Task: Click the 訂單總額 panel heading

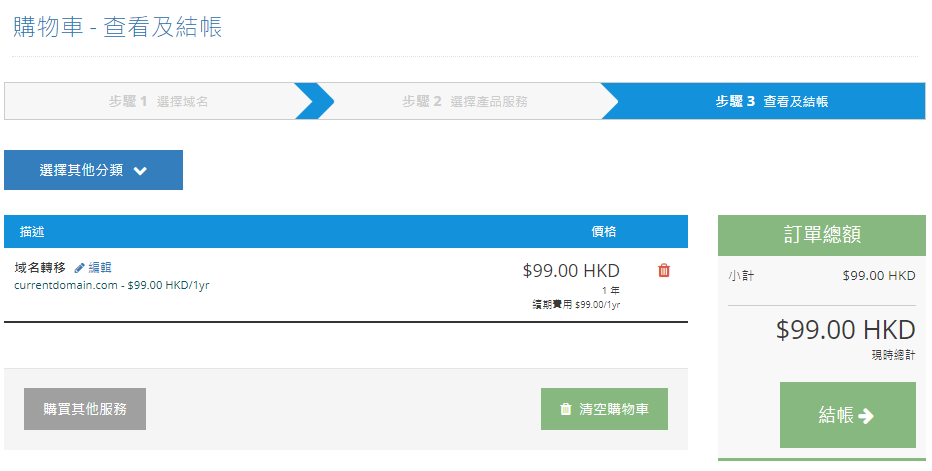Action: (x=822, y=235)
